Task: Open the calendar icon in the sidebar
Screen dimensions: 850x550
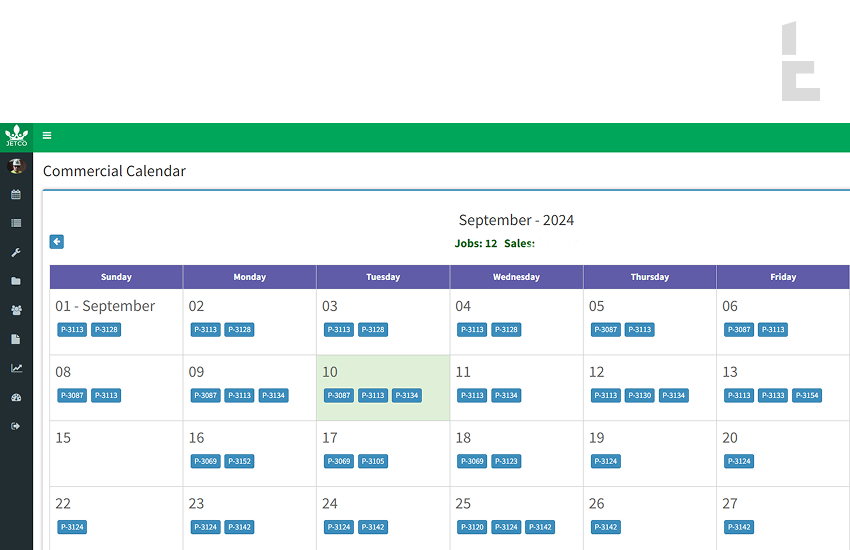Action: pos(16,195)
